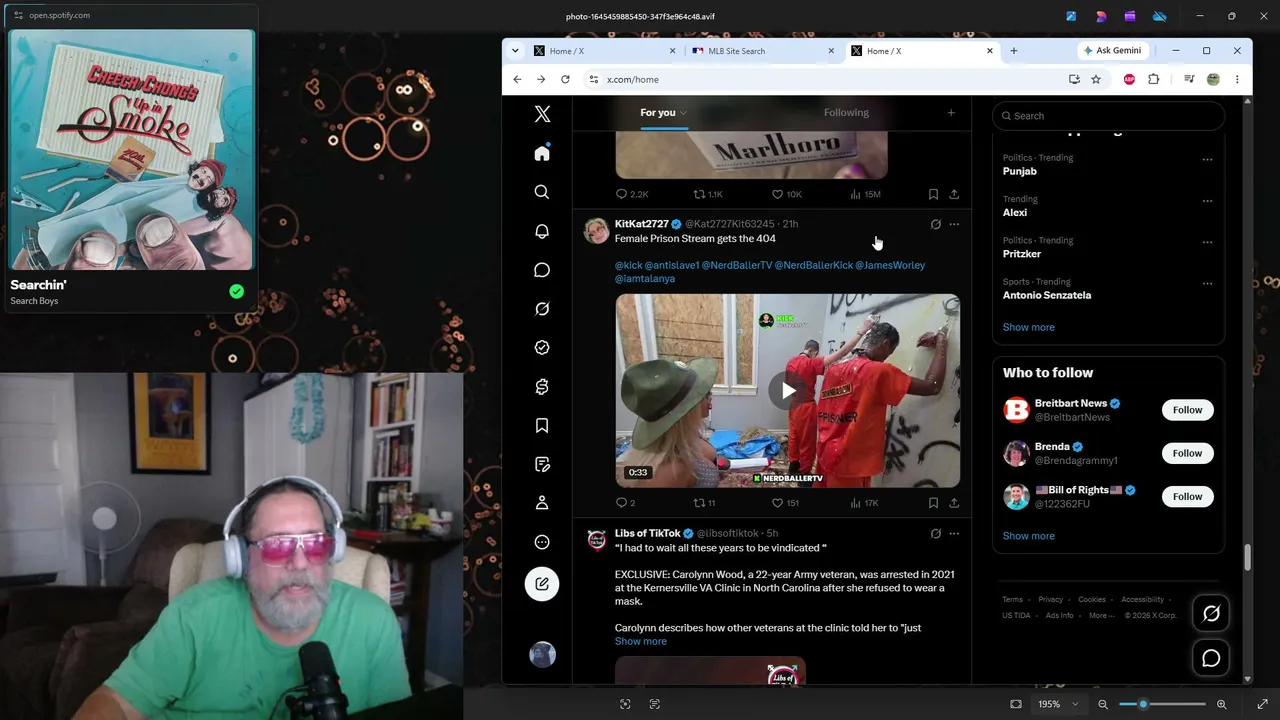Screen dimensions: 1280x720
Task: Bookmark this page with the star icon
Action: [1096, 79]
